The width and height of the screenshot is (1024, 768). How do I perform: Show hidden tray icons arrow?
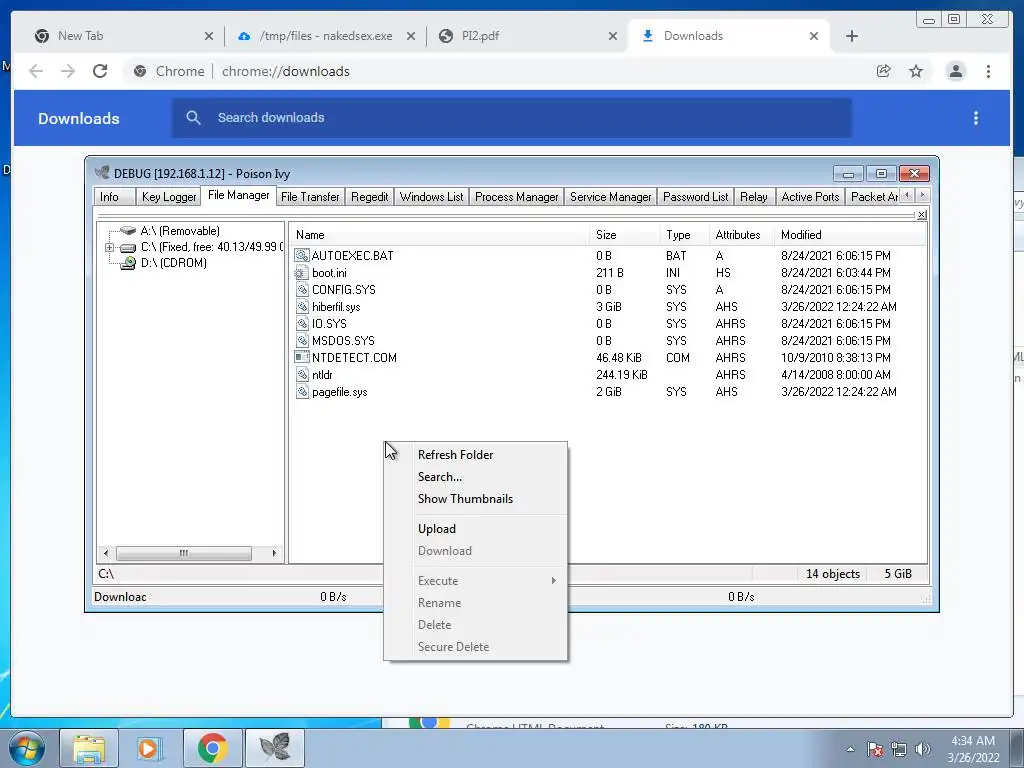point(850,749)
